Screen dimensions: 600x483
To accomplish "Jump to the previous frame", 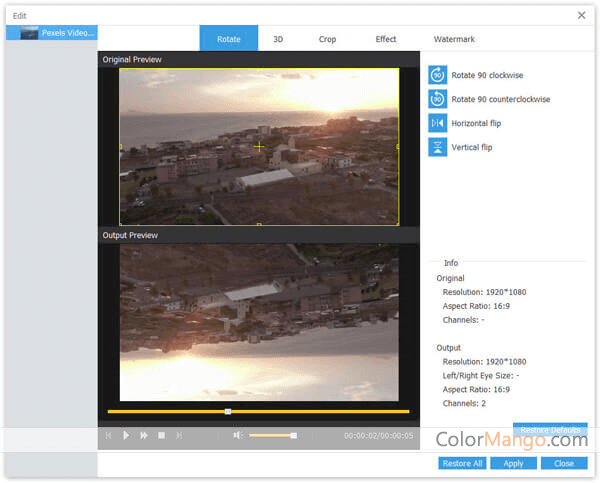I will click(108, 435).
